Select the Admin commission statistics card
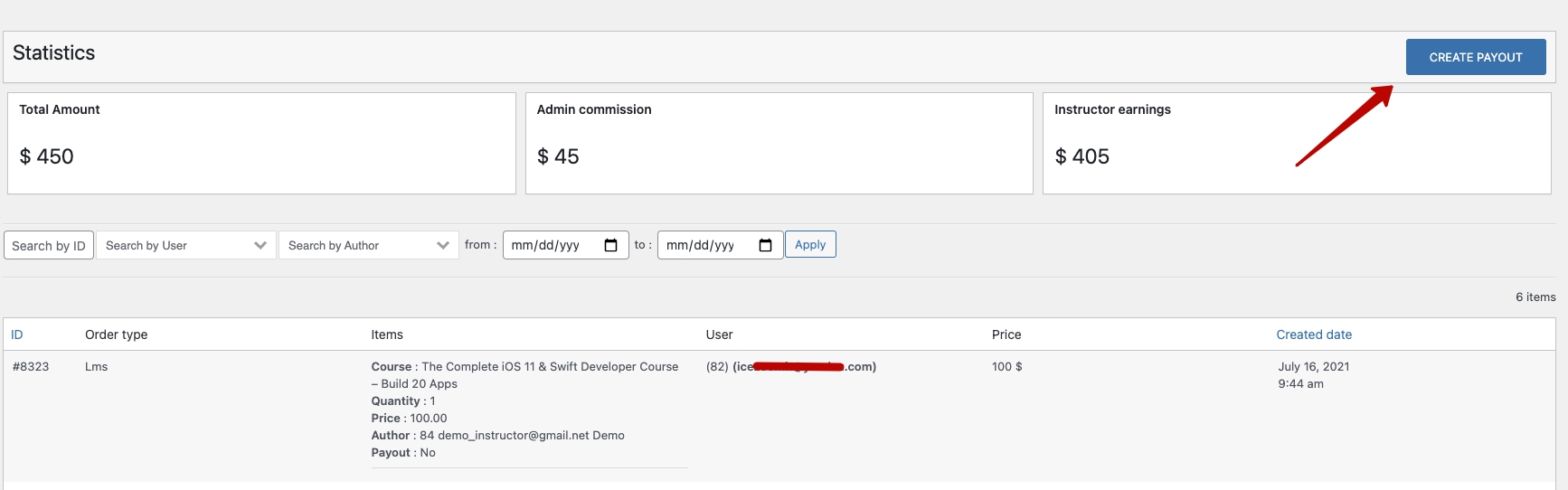The width and height of the screenshot is (1568, 490). tap(779, 143)
